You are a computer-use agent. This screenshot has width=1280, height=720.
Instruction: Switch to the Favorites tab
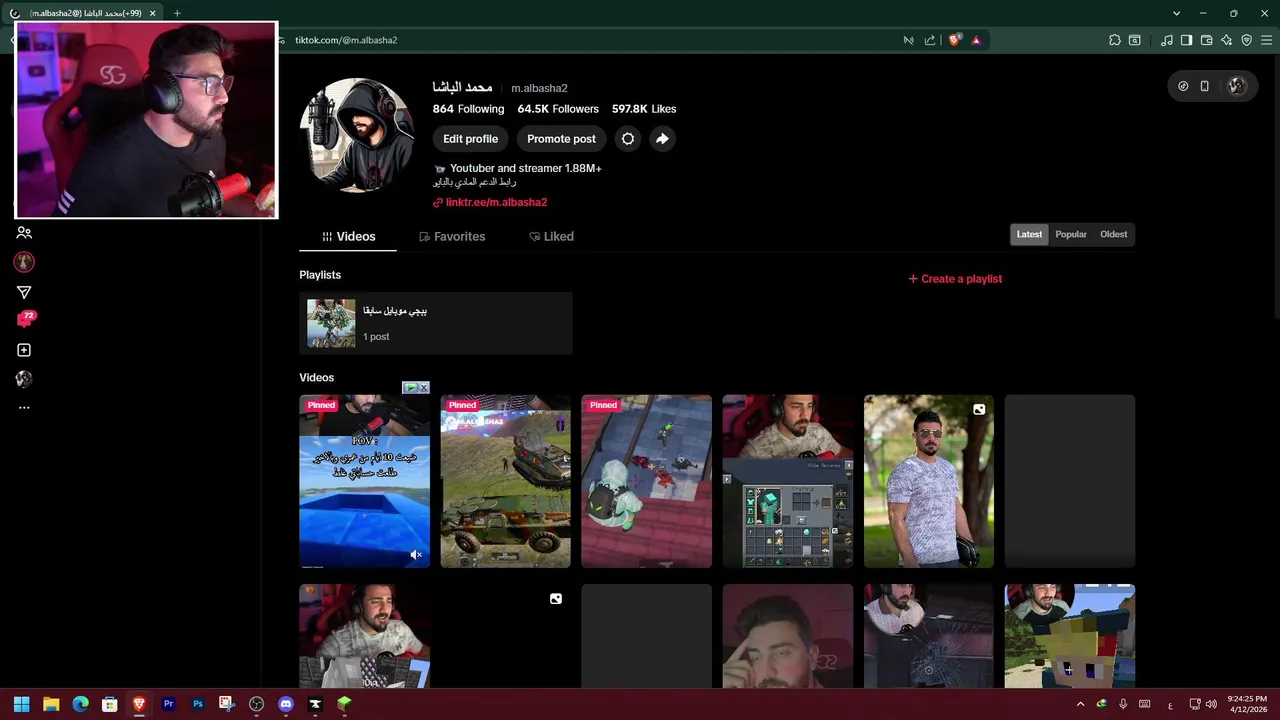[x=452, y=236]
